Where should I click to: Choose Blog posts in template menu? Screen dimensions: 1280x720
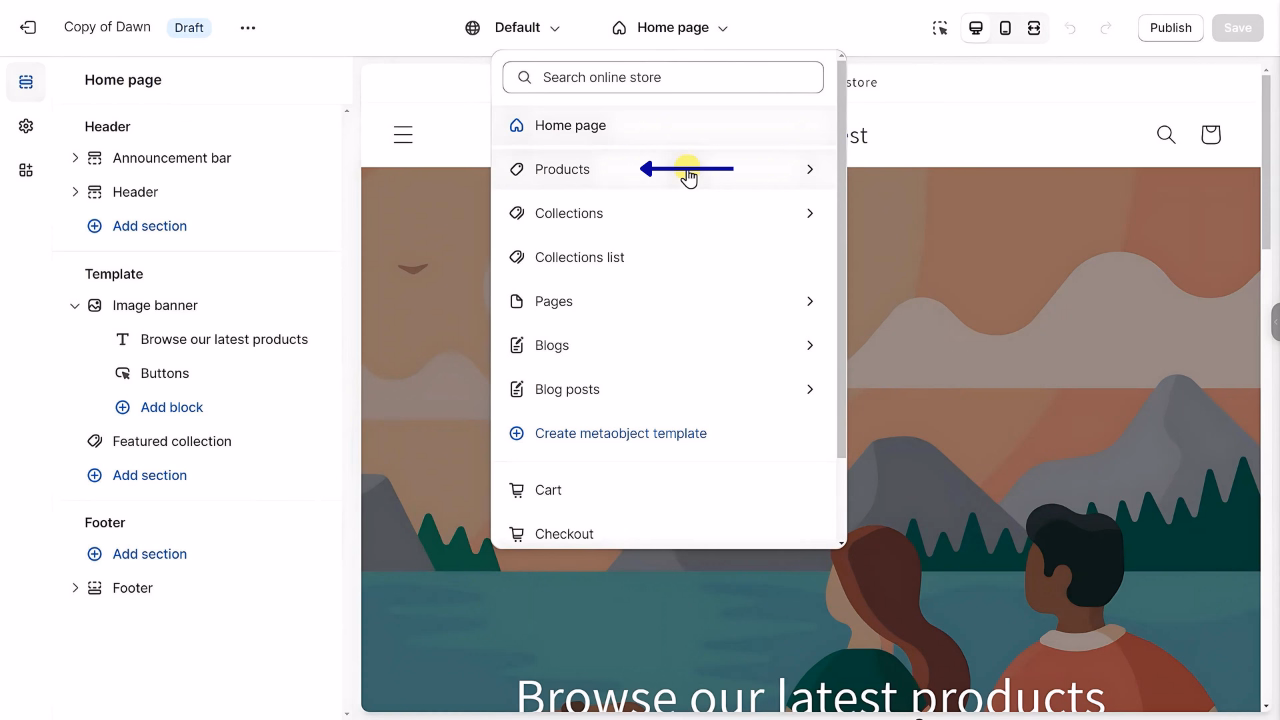click(664, 390)
